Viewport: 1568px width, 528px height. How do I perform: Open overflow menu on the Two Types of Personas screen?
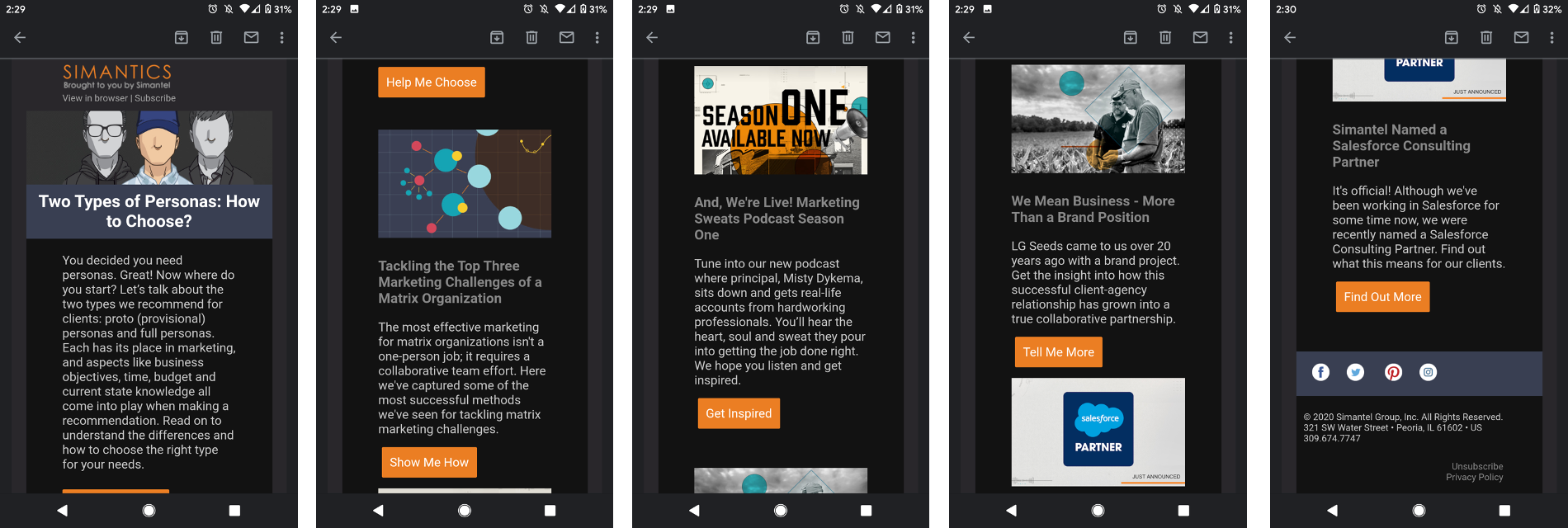(x=281, y=37)
